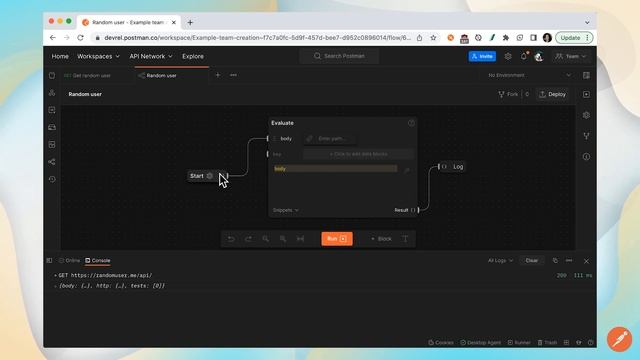Click the Evaluate block help icon
Viewport: 640px width, 360px height.
[411, 123]
